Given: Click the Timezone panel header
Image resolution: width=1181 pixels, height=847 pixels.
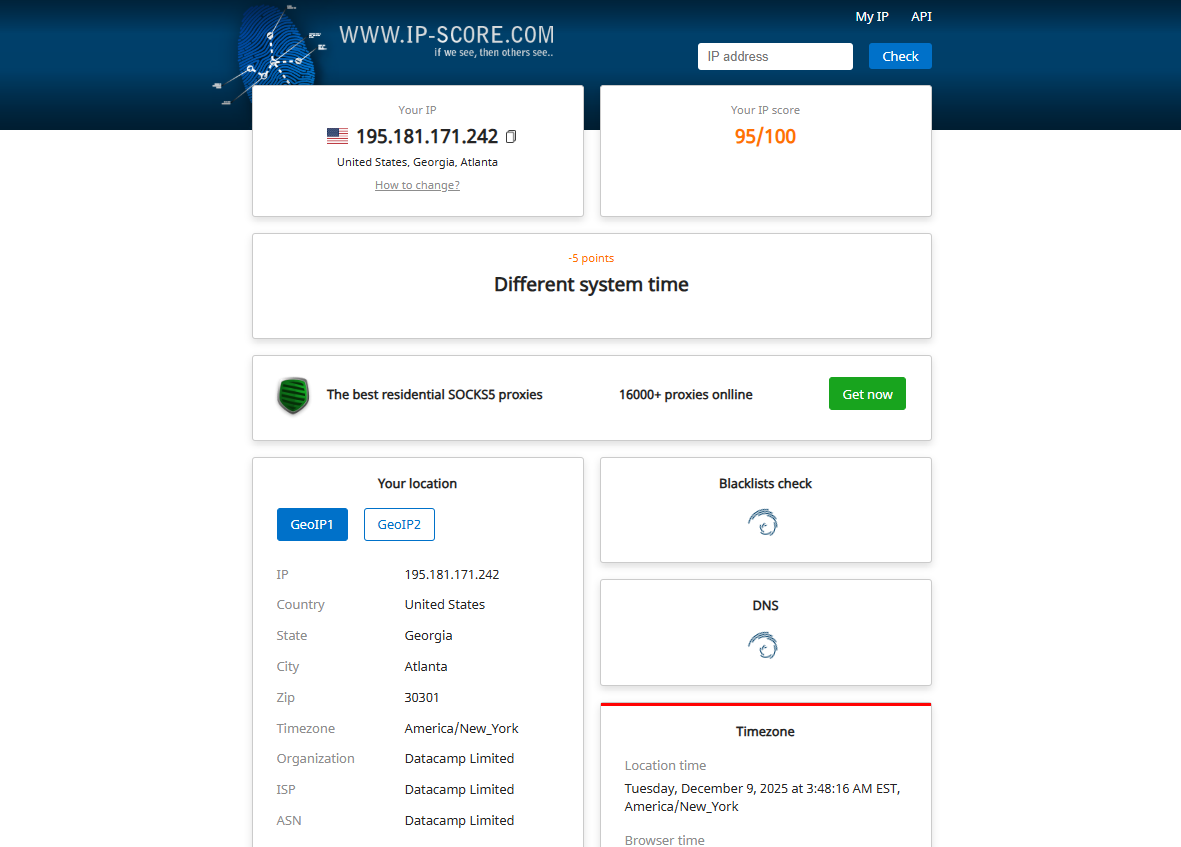Looking at the screenshot, I should tap(765, 731).
